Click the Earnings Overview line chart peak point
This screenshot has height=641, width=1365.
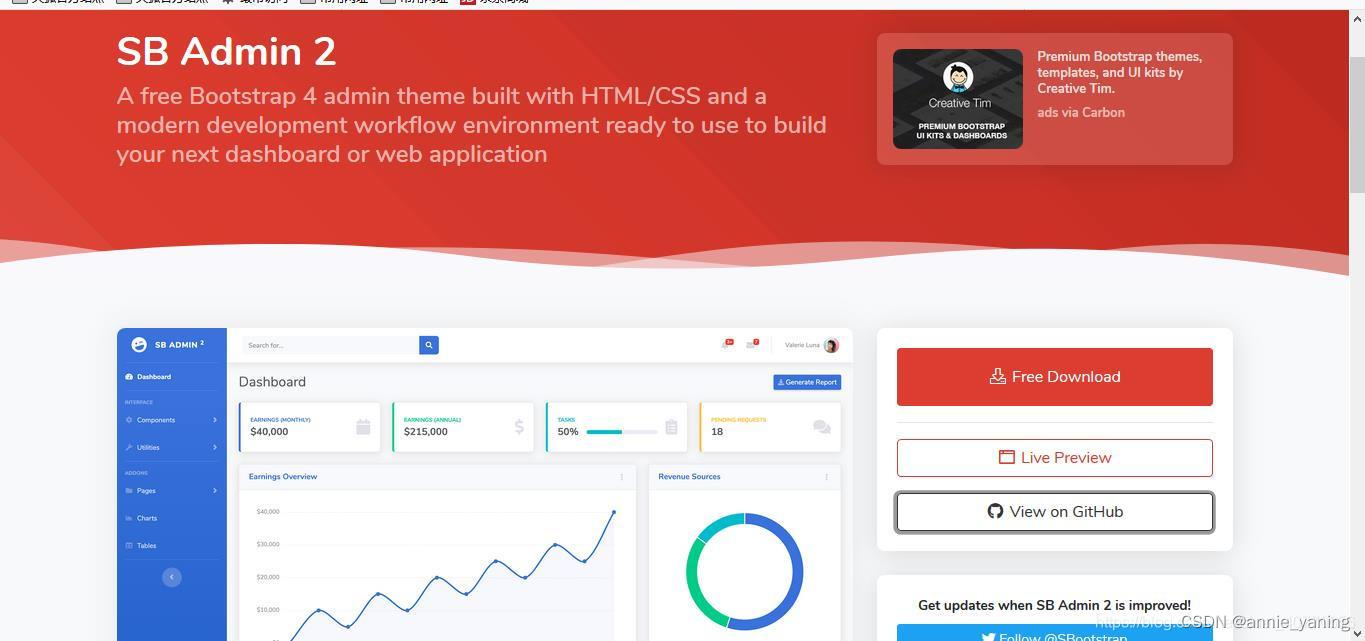pos(614,512)
